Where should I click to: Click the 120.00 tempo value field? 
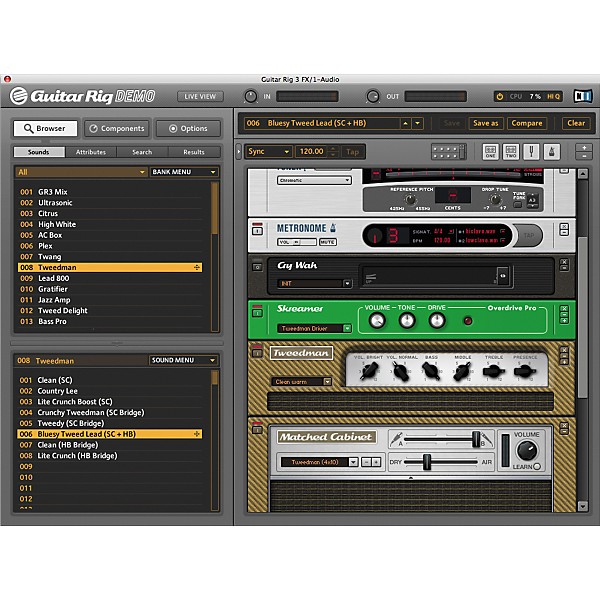point(311,152)
